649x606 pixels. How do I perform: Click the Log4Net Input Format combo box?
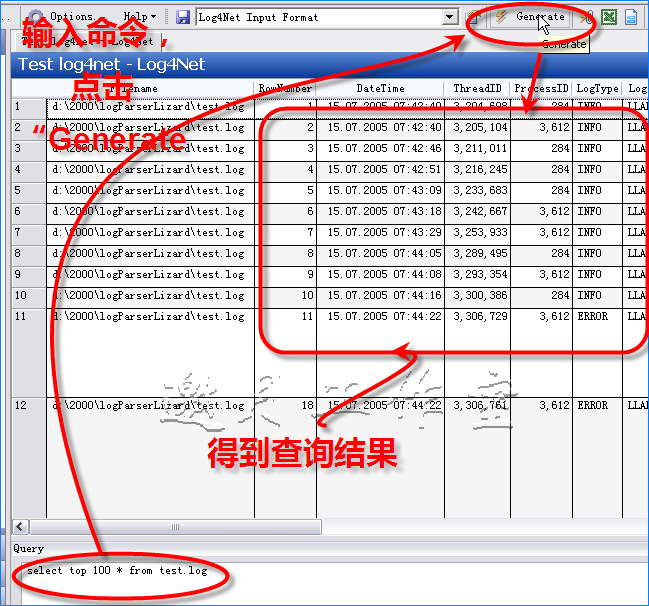327,17
